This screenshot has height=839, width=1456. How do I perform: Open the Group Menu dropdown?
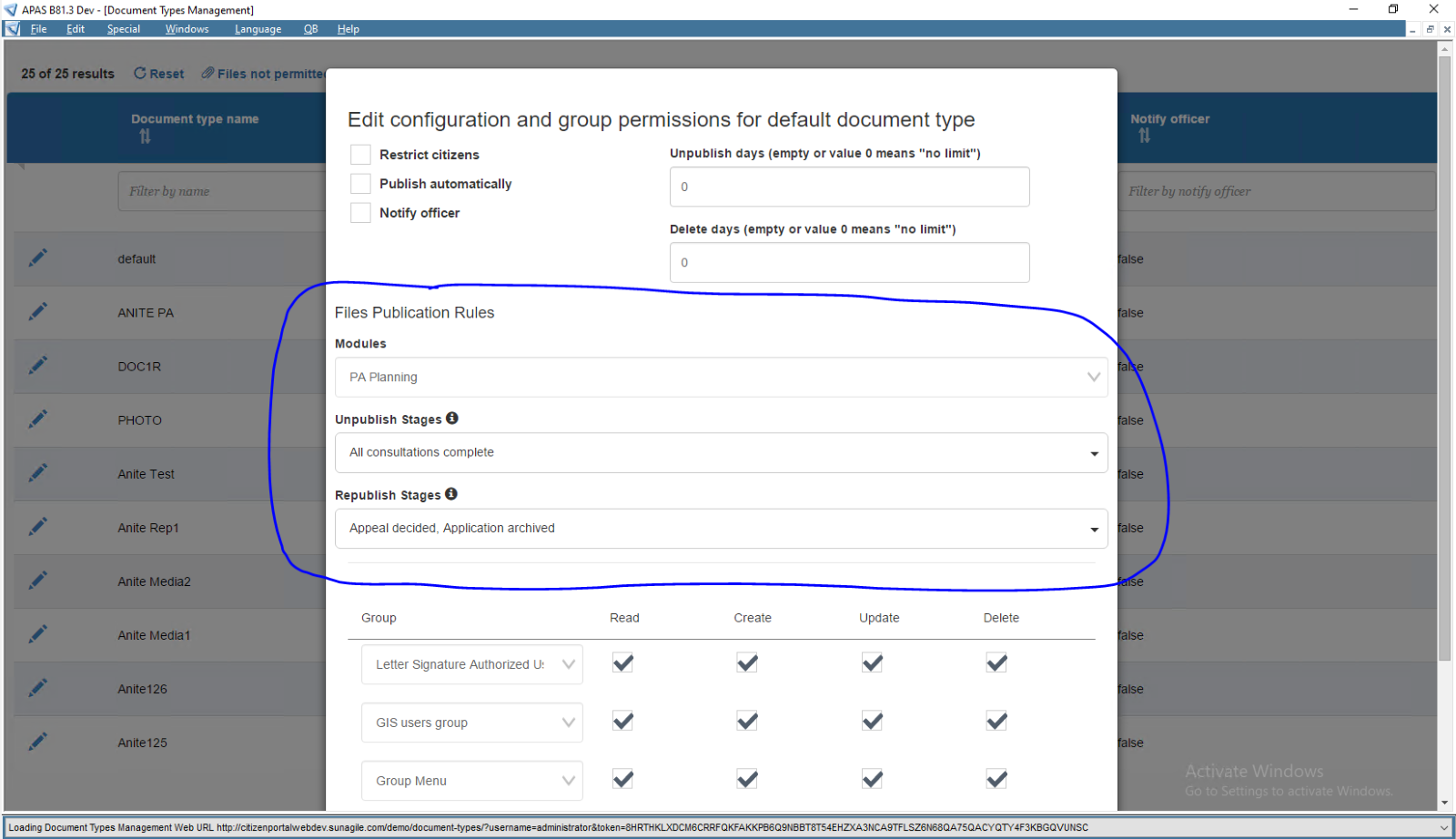(471, 781)
